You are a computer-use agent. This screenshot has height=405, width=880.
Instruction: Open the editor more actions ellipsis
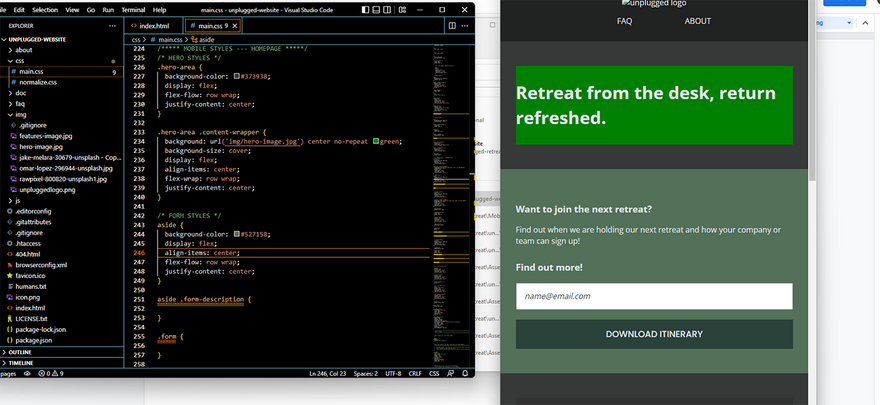(x=466, y=25)
